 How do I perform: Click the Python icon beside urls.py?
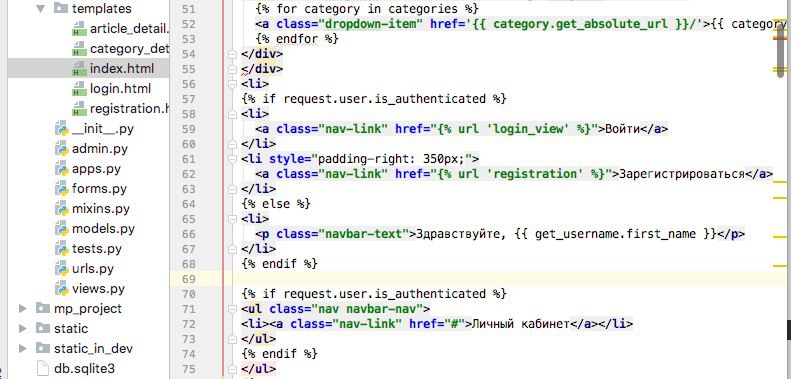(x=62, y=268)
